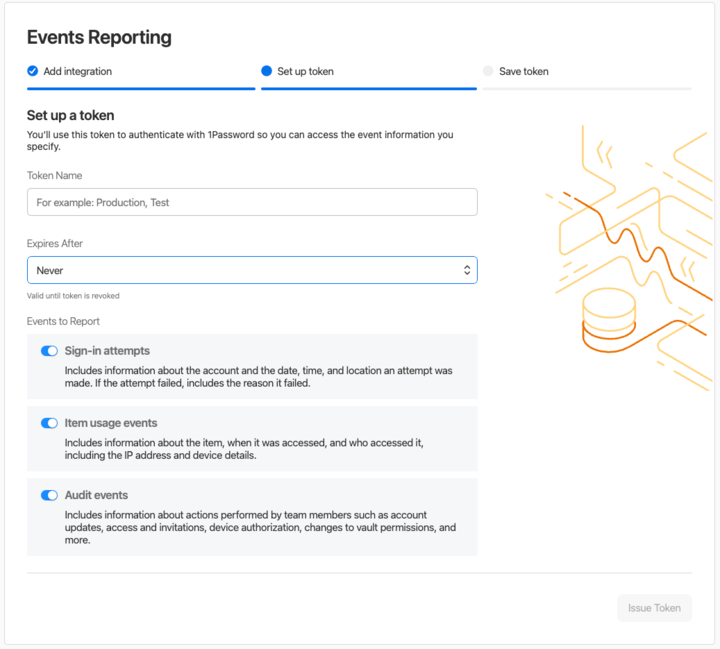Toggle off Sign-in attempts reporting
720x649 pixels.
[49, 351]
